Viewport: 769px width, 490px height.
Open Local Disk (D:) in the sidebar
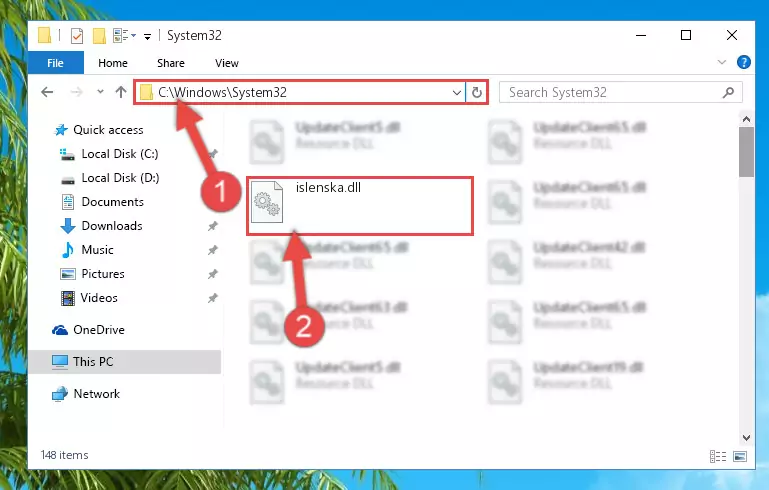pos(120,178)
